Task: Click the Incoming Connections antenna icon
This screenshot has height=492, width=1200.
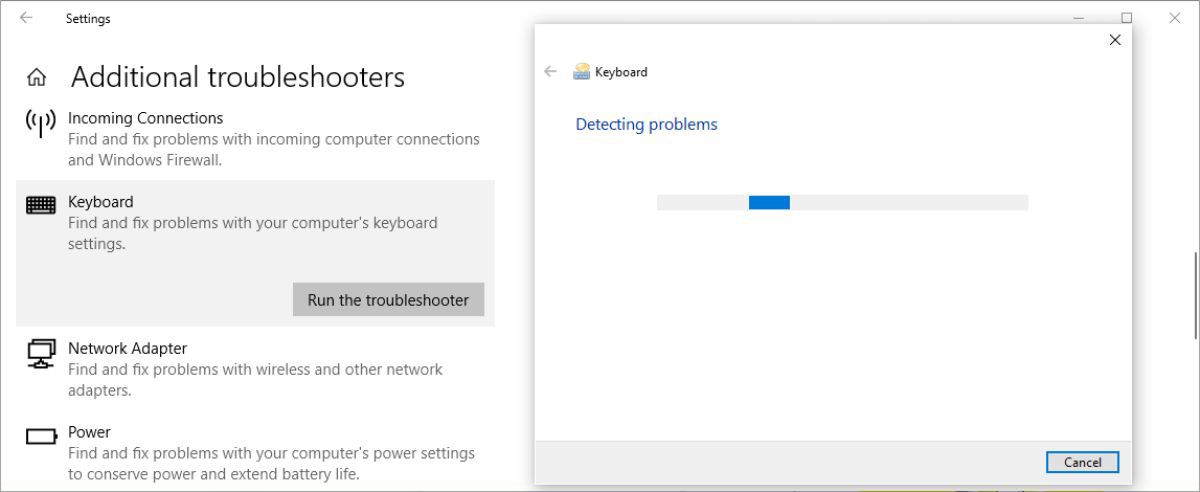Action: (x=40, y=122)
